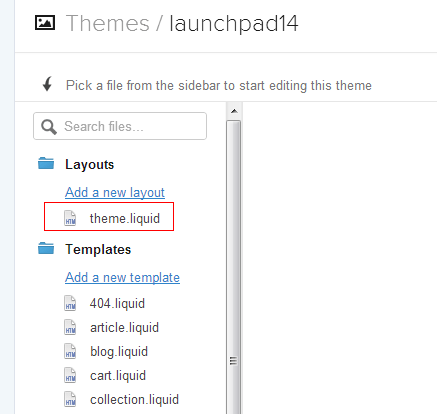Image resolution: width=437 pixels, height=414 pixels.
Task: Click the Search files input field
Action: tap(120, 126)
